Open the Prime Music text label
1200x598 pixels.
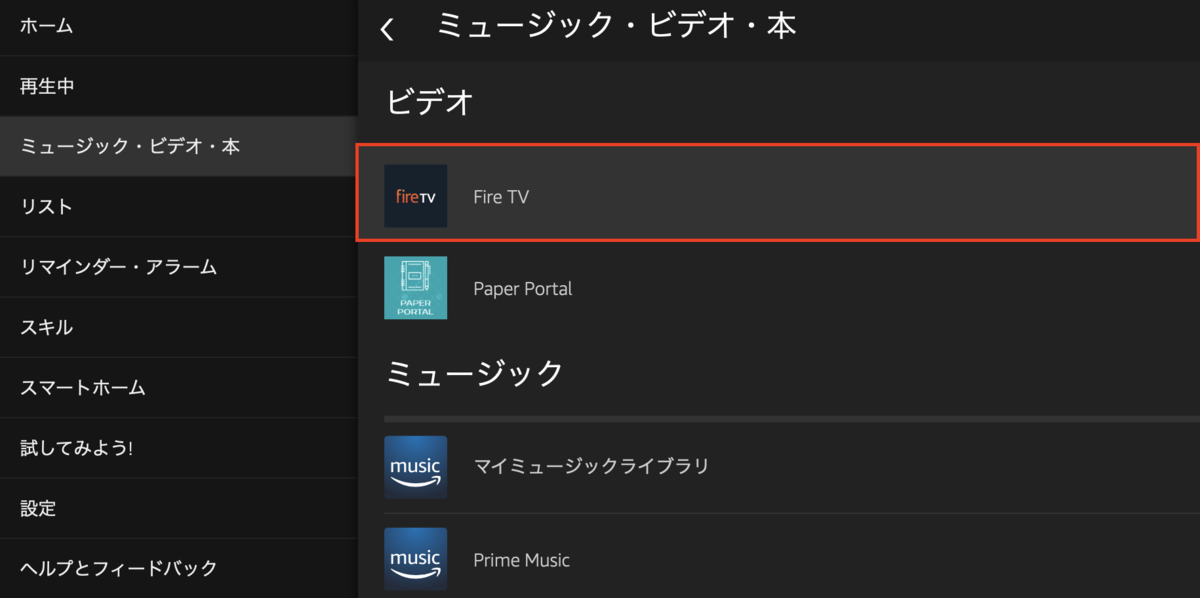pyautogui.click(x=521, y=560)
